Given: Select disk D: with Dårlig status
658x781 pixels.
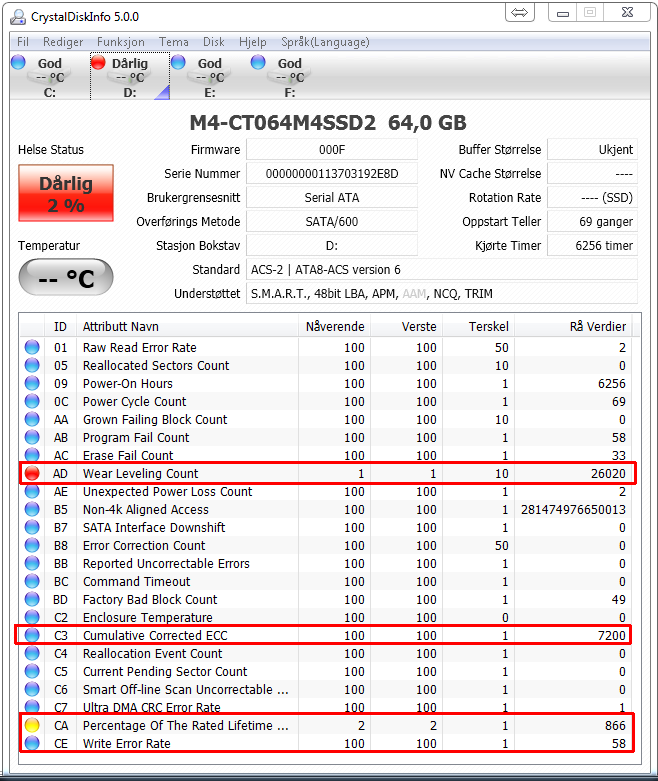Looking at the screenshot, I should [x=130, y=77].
